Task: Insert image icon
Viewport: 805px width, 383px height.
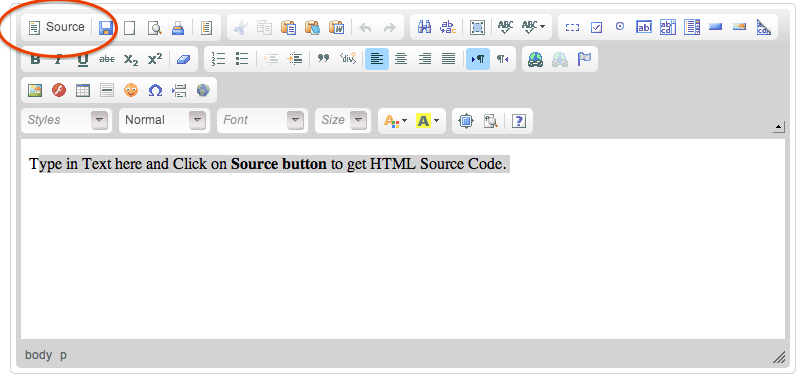Action: pos(35,91)
